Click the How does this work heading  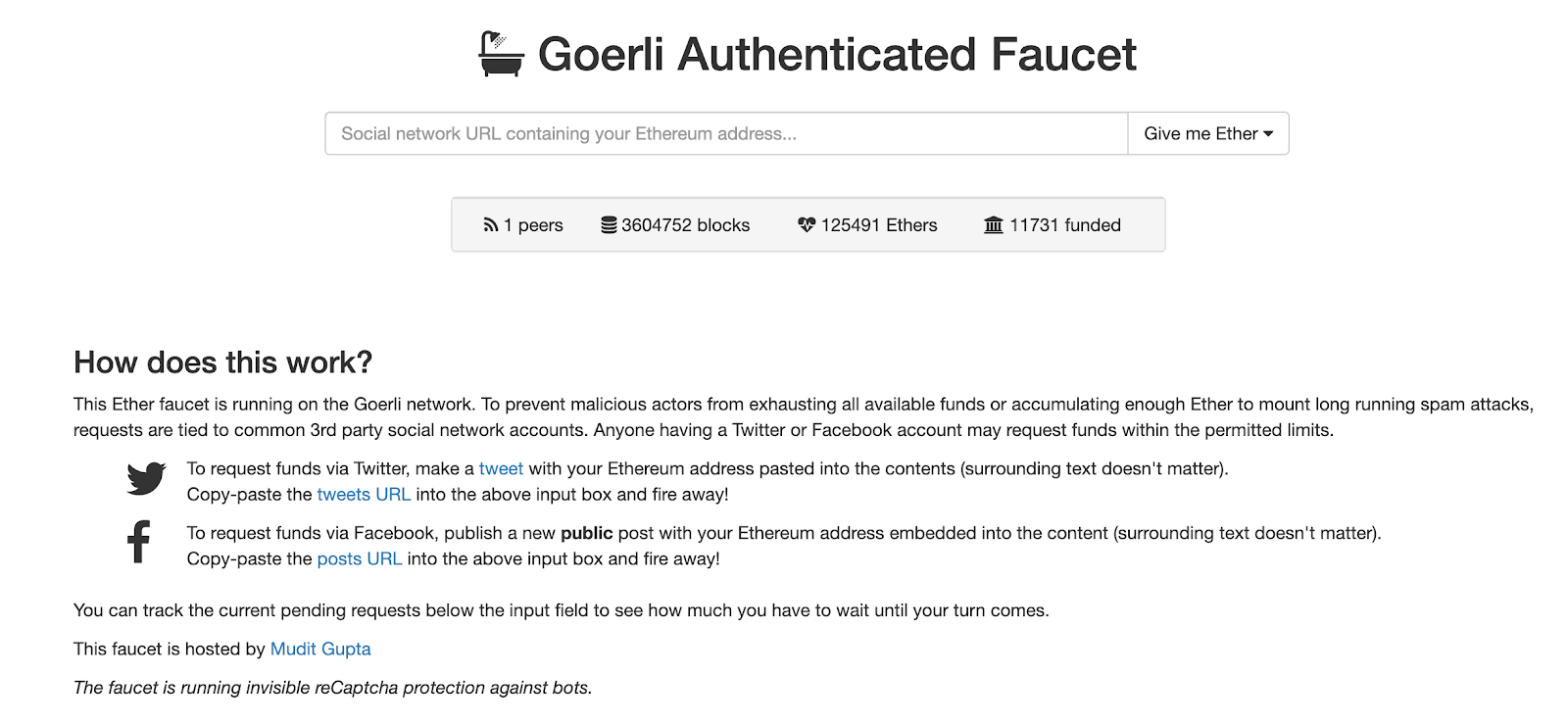[223, 362]
